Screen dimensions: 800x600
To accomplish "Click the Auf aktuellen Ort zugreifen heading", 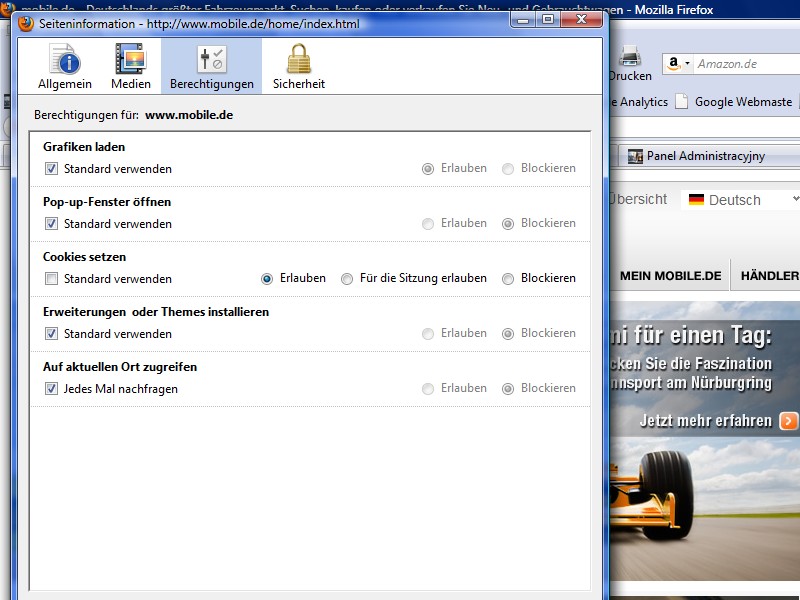I will click(120, 367).
